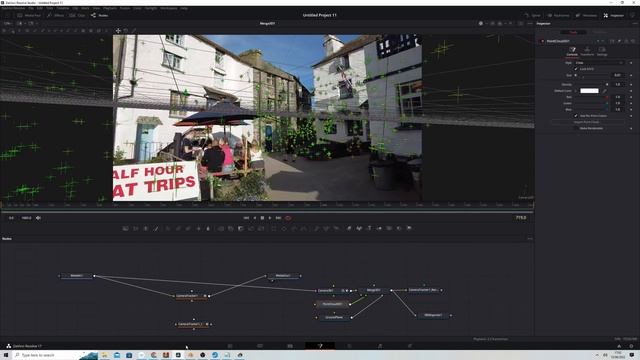Toggle the Metadata panel button

click(x=586, y=16)
